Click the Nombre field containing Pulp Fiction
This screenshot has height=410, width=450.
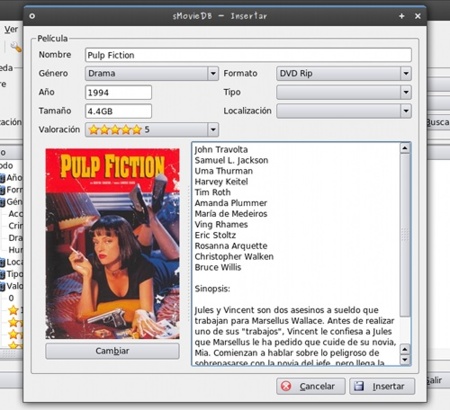(x=248, y=55)
